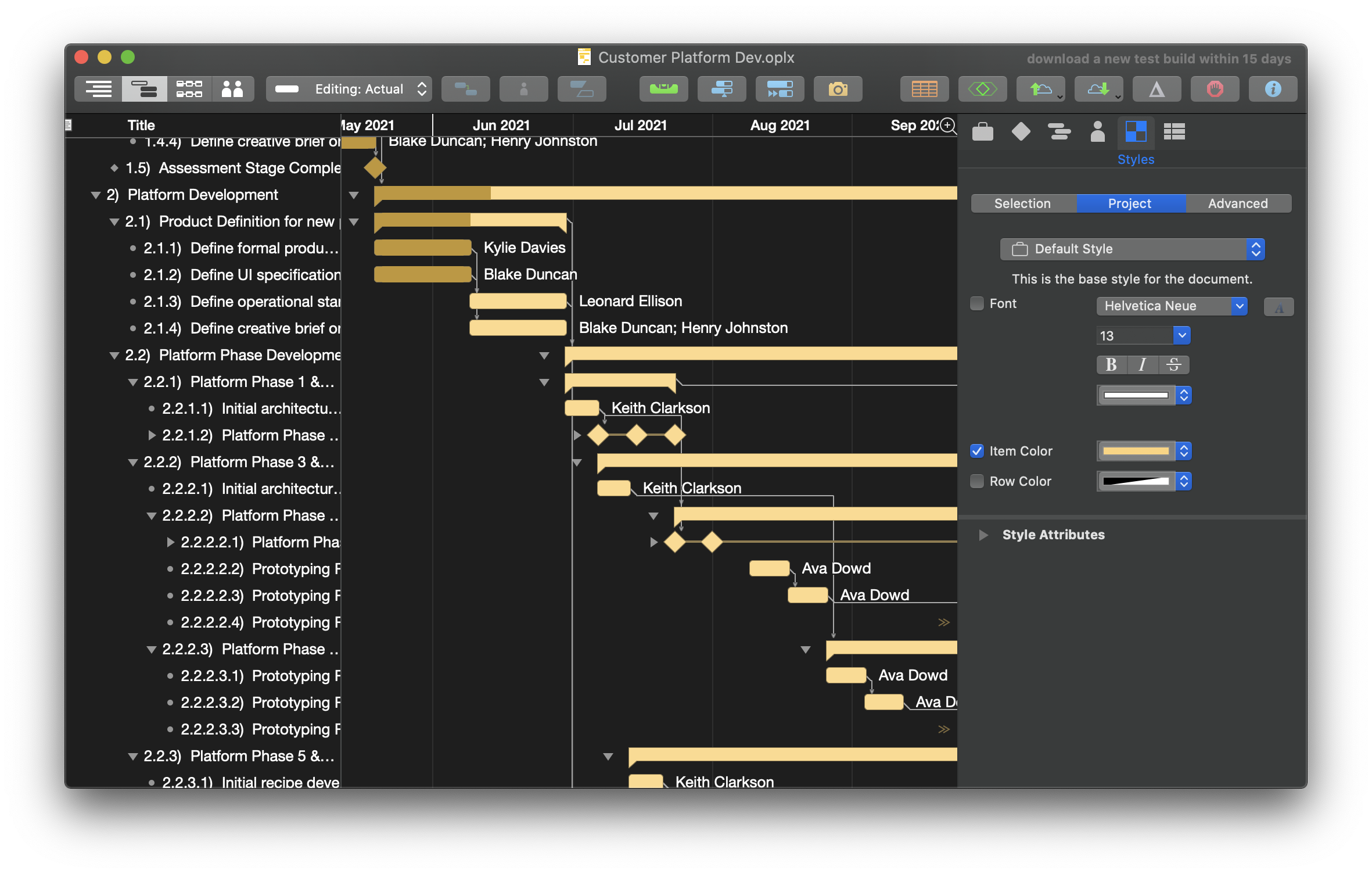Click the camera/snapshot tool icon
The width and height of the screenshot is (1372, 874).
(x=838, y=89)
